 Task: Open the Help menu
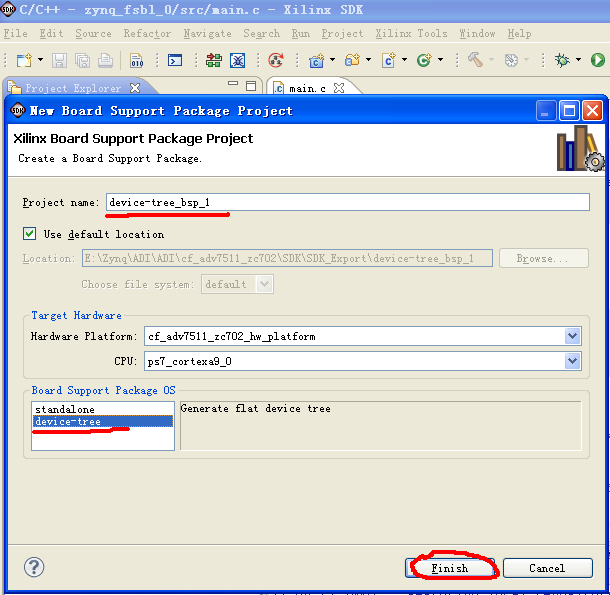click(519, 33)
